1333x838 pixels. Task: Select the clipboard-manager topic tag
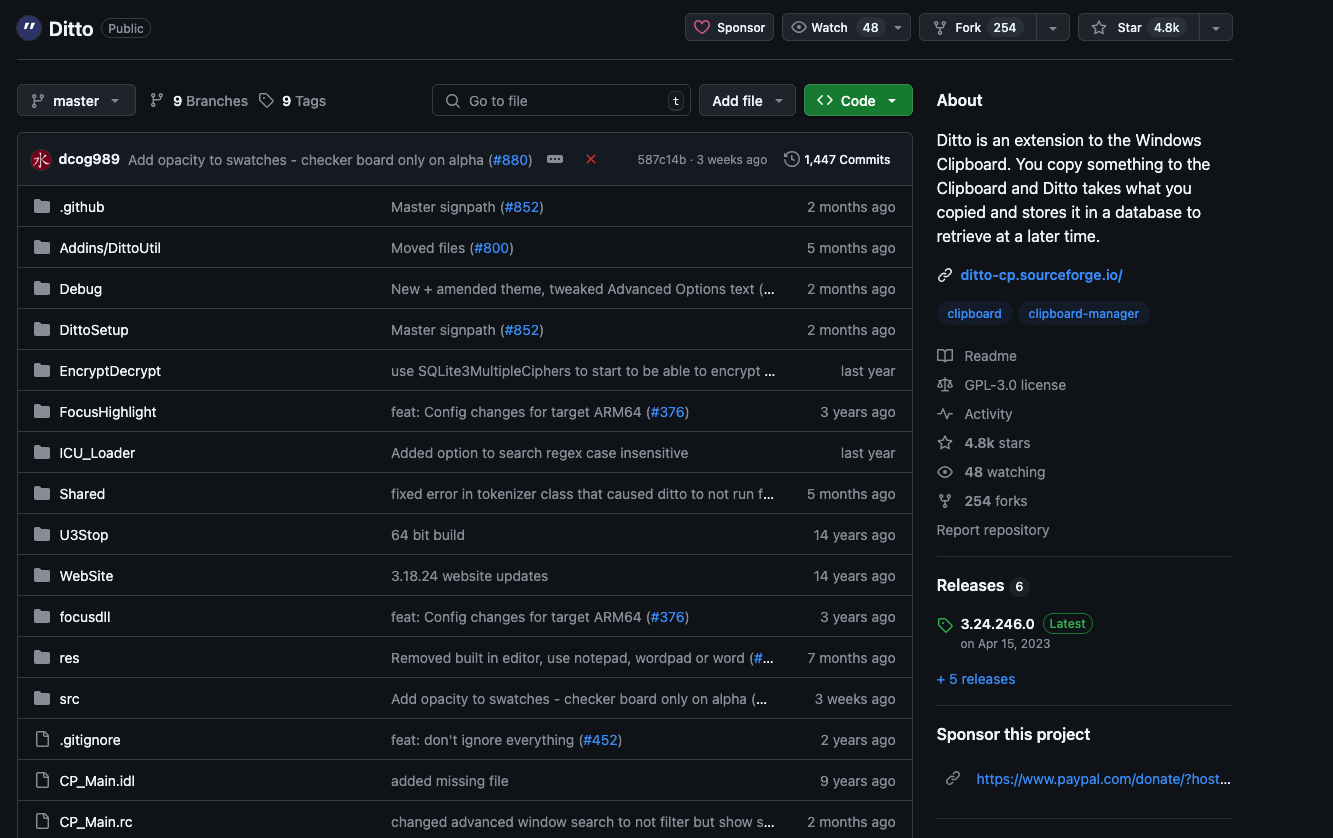pyautogui.click(x=1084, y=314)
